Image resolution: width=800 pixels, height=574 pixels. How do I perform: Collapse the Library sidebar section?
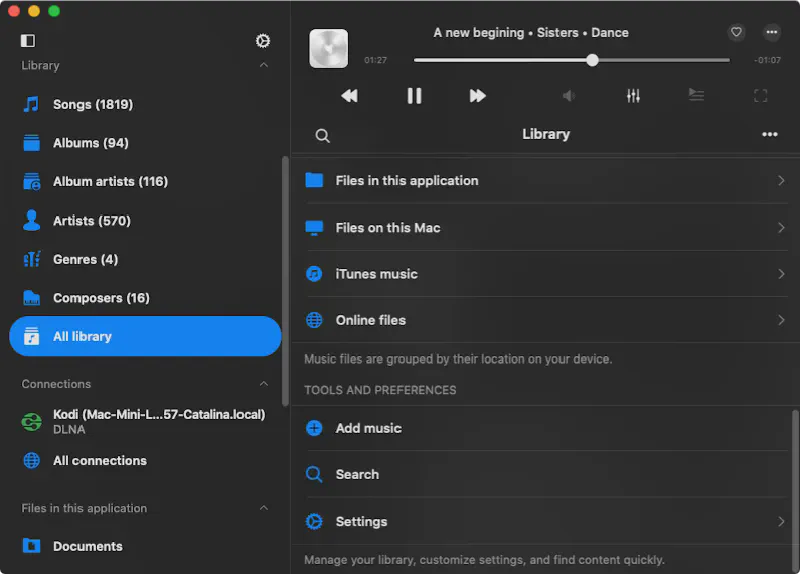coord(264,66)
